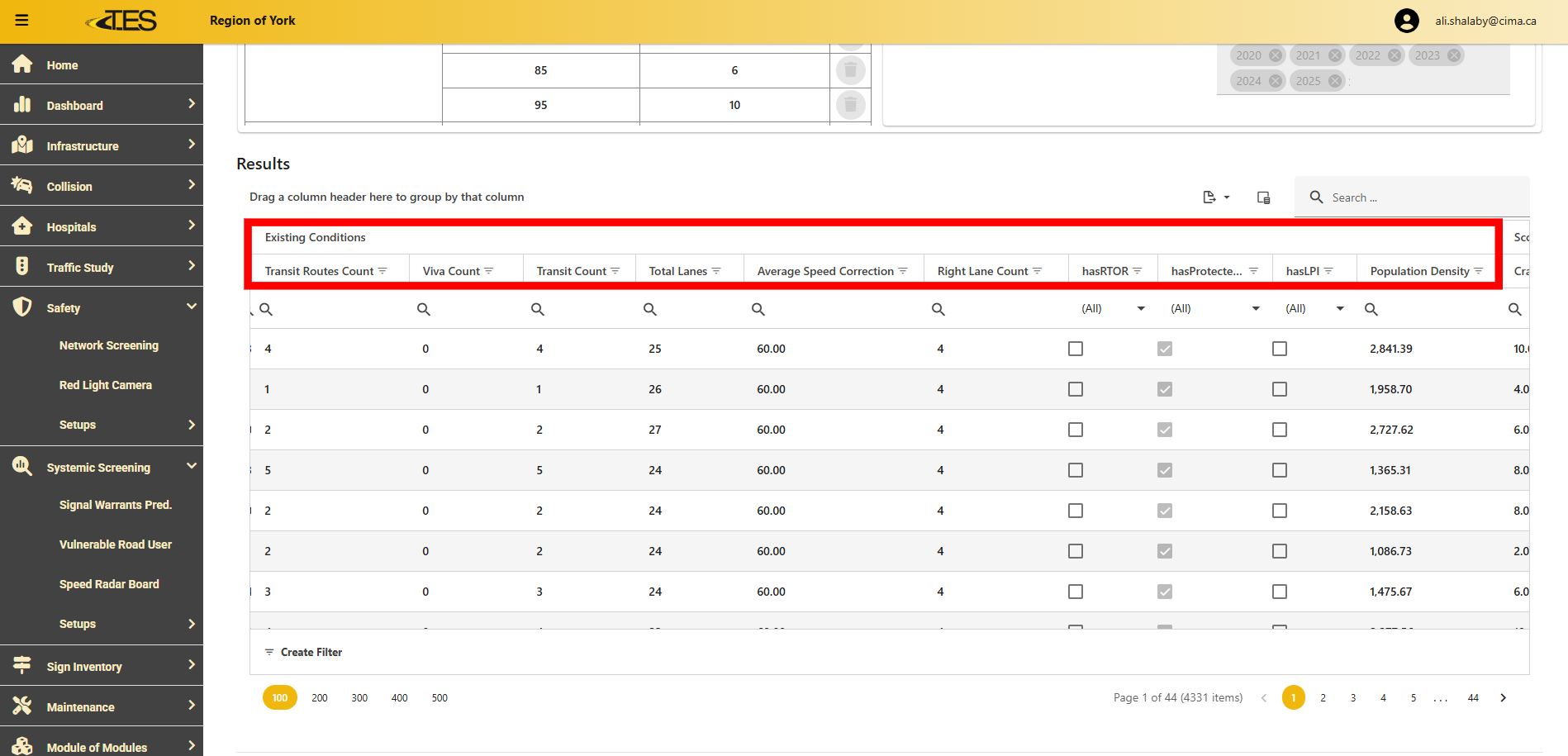Set page size to 200
Screen dimensions: 1568x756
click(x=319, y=698)
